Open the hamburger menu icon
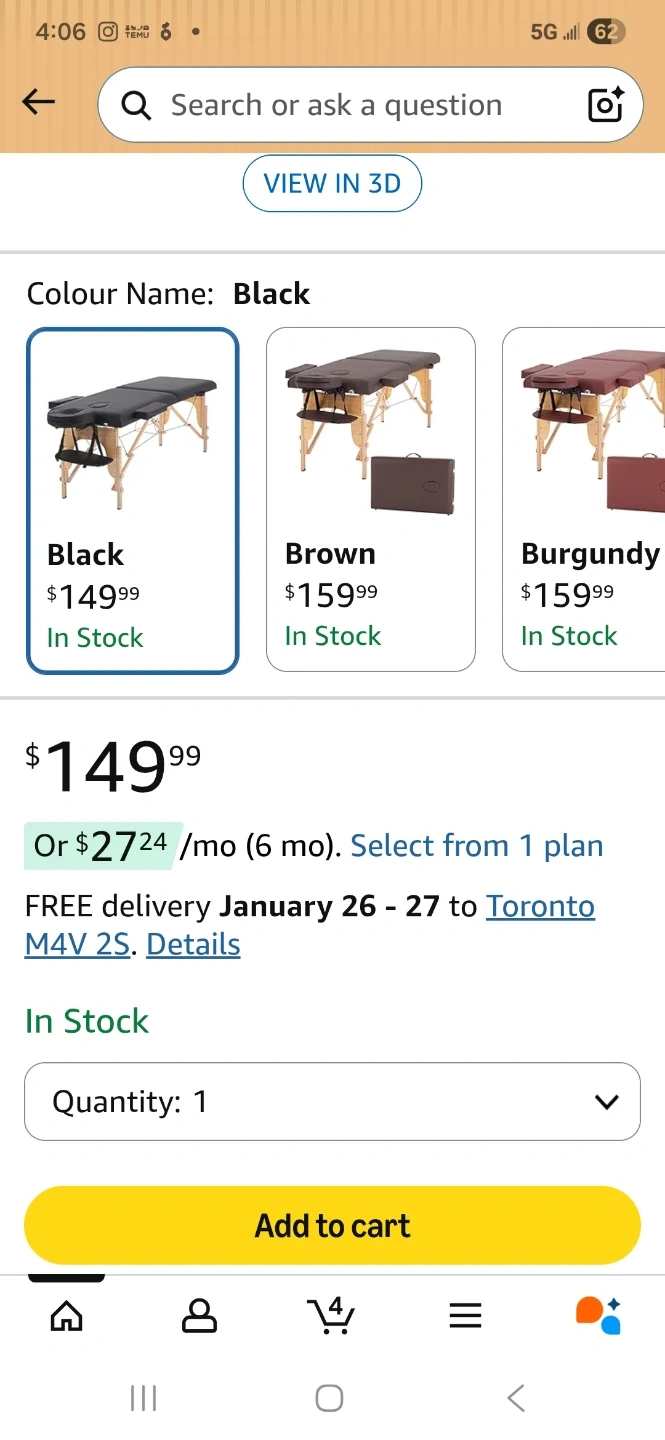This screenshot has height=1440, width=665. (465, 1316)
